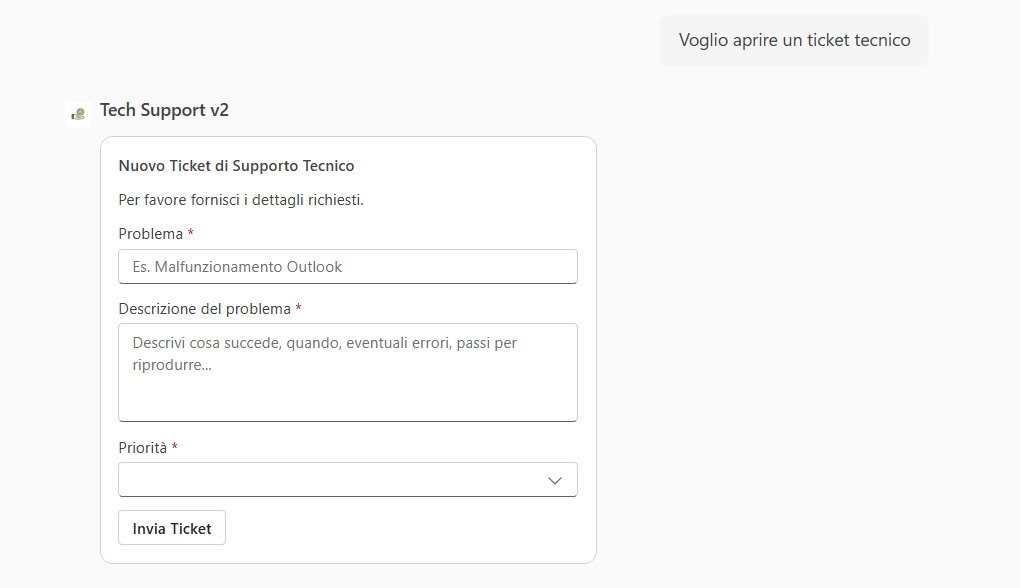Click the 'Per favore fornisci i dettagli richiesti' text
Screen dimensions: 1020x588
click(x=241, y=200)
